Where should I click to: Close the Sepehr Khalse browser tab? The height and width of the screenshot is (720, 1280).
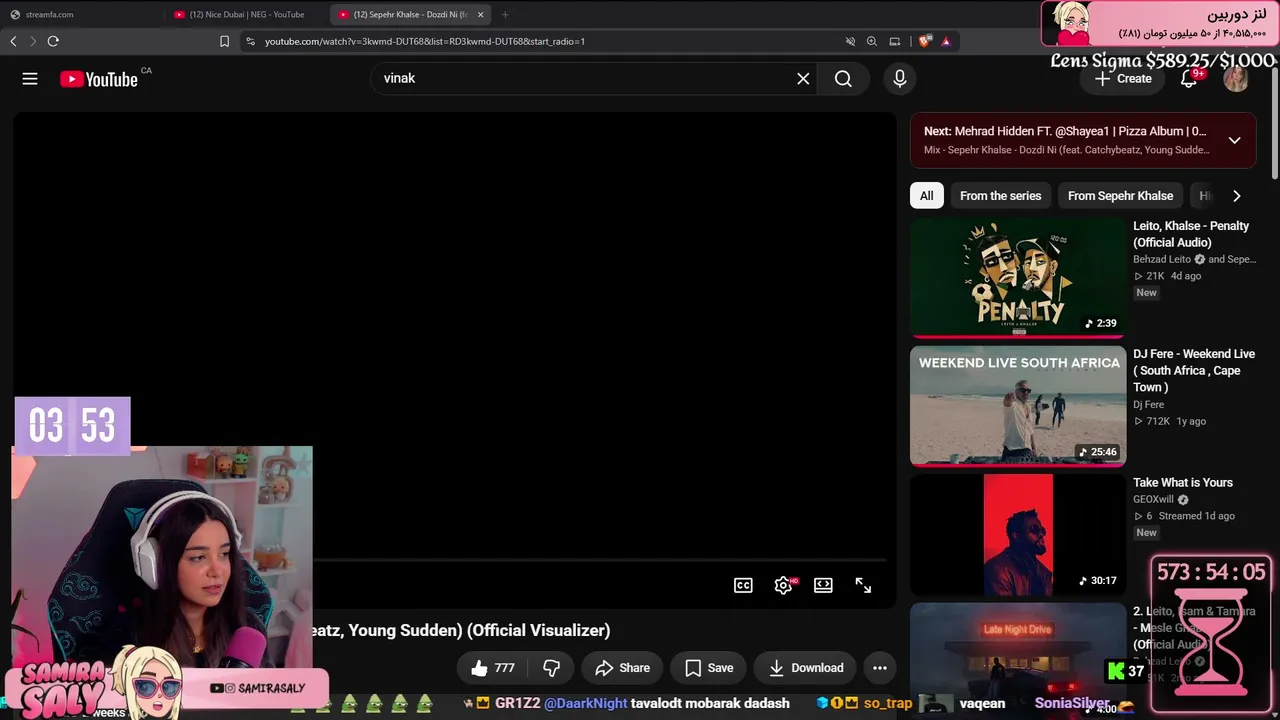(x=481, y=14)
